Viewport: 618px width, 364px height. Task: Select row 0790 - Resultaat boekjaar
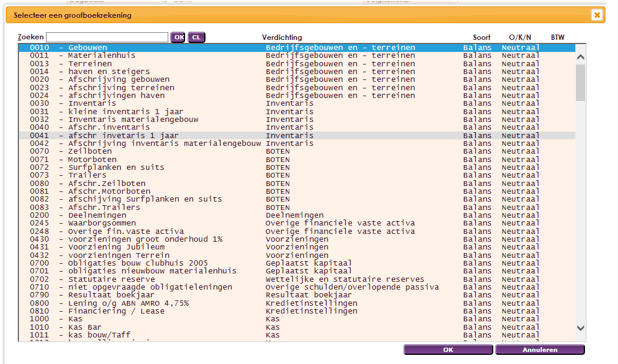pyautogui.click(x=297, y=295)
